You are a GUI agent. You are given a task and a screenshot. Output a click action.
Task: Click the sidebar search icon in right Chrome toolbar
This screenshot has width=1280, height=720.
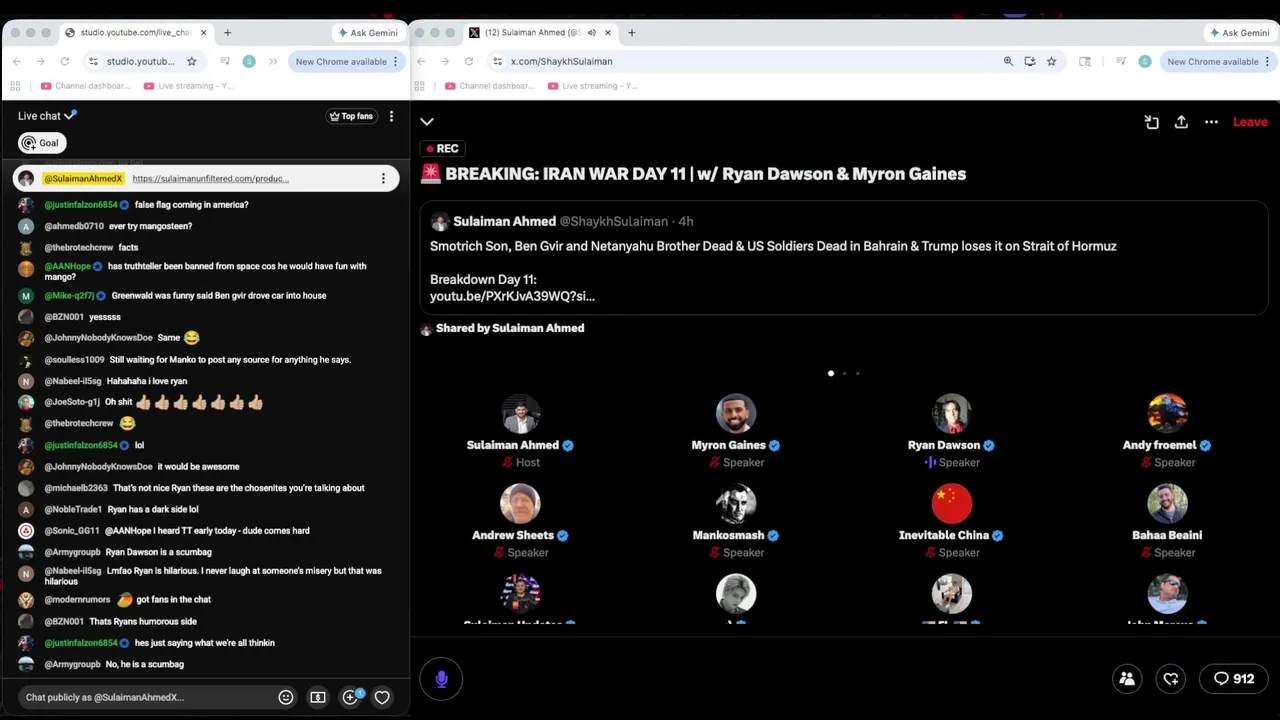coord(1085,61)
